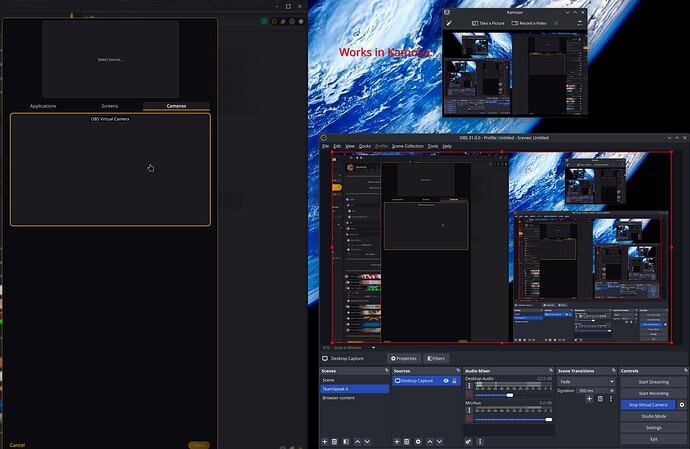The image size is (690, 449).
Task: Click the green status icon in TeamSpeak header
Action: click(264, 21)
